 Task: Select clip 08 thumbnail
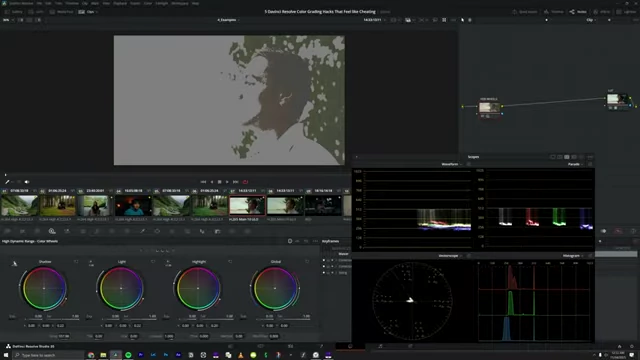285,205
